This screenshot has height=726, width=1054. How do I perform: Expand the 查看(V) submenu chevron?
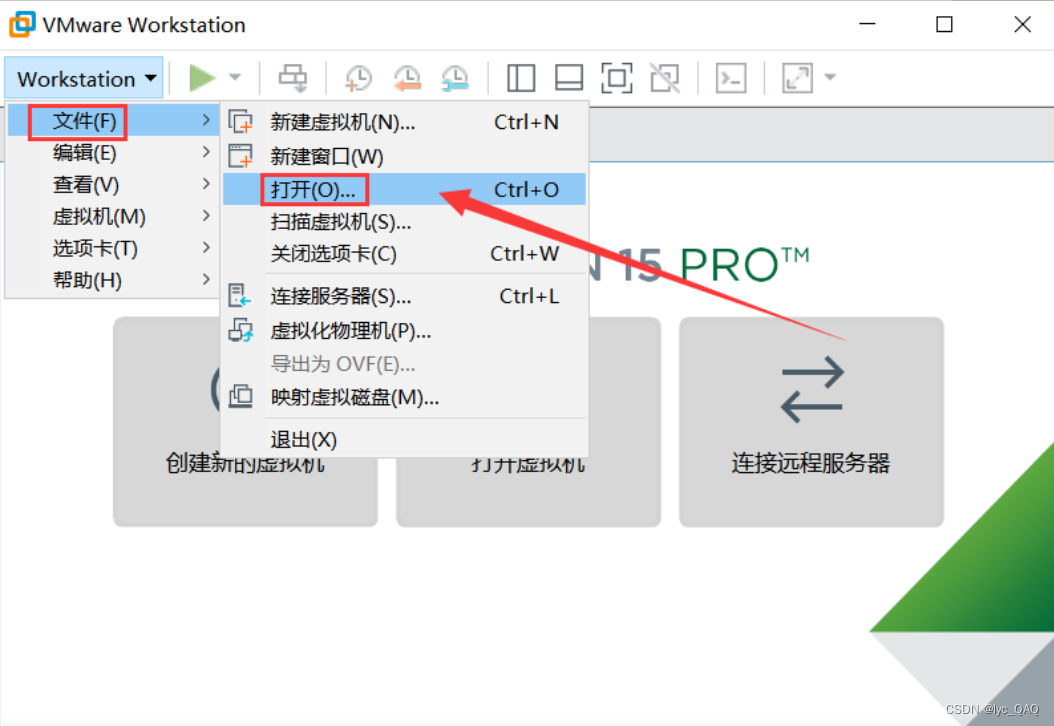click(206, 184)
